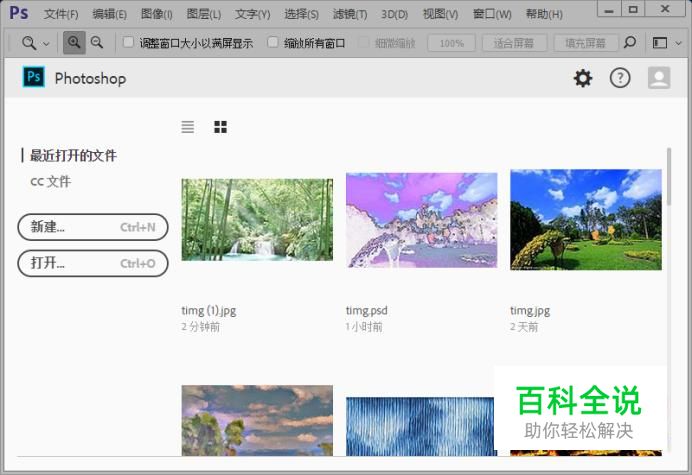Click the 适合屏幕 button
Viewport: 692px width, 475px height.
pyautogui.click(x=514, y=43)
